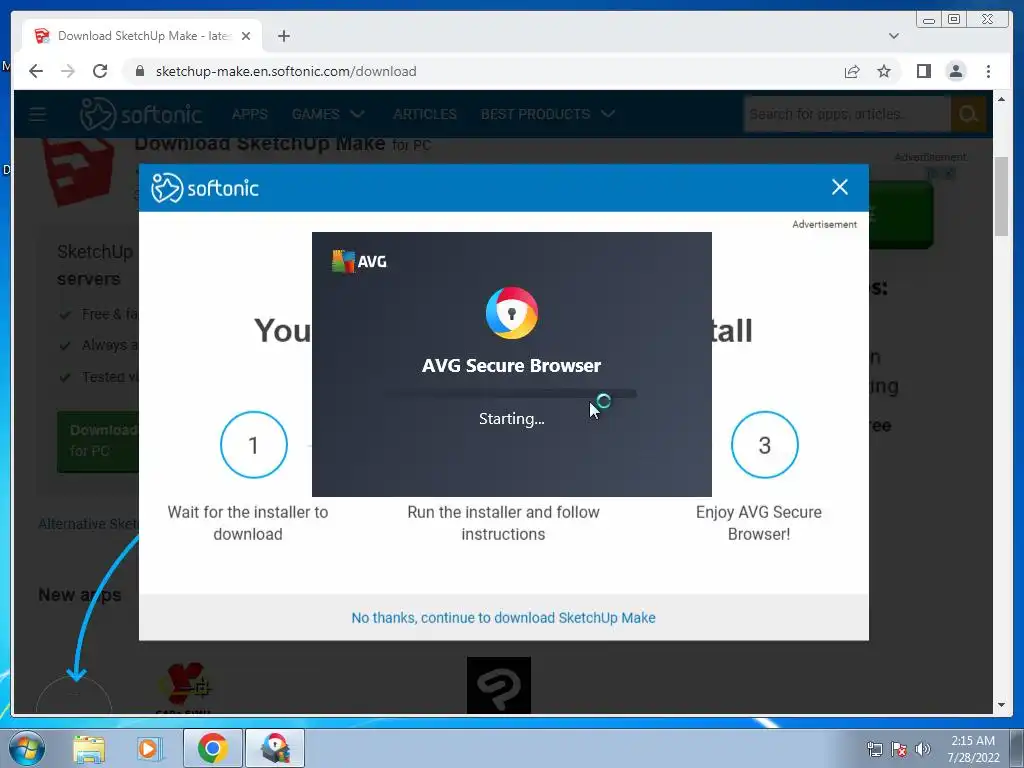The width and height of the screenshot is (1024, 768).
Task: Click the Advertisement label in popup
Action: [x=824, y=224]
